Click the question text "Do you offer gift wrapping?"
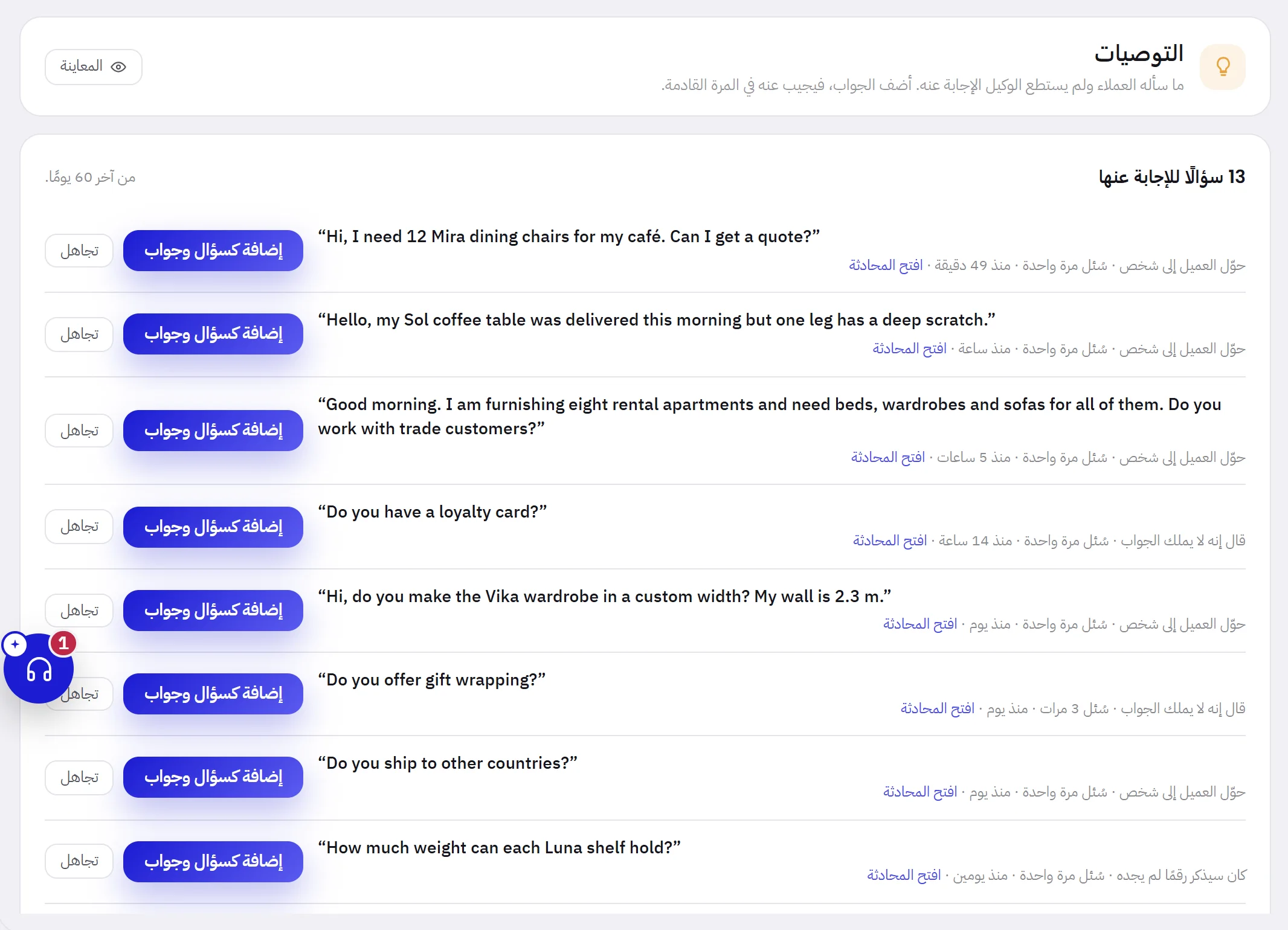 432,680
